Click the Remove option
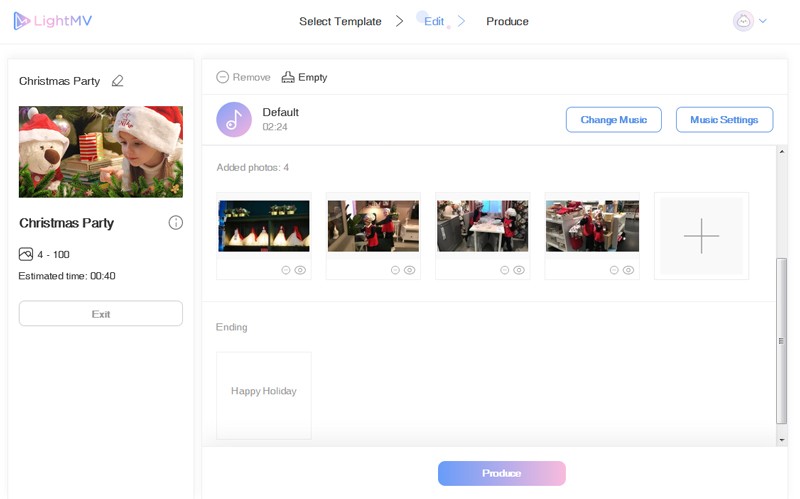This screenshot has width=800, height=499. click(243, 77)
